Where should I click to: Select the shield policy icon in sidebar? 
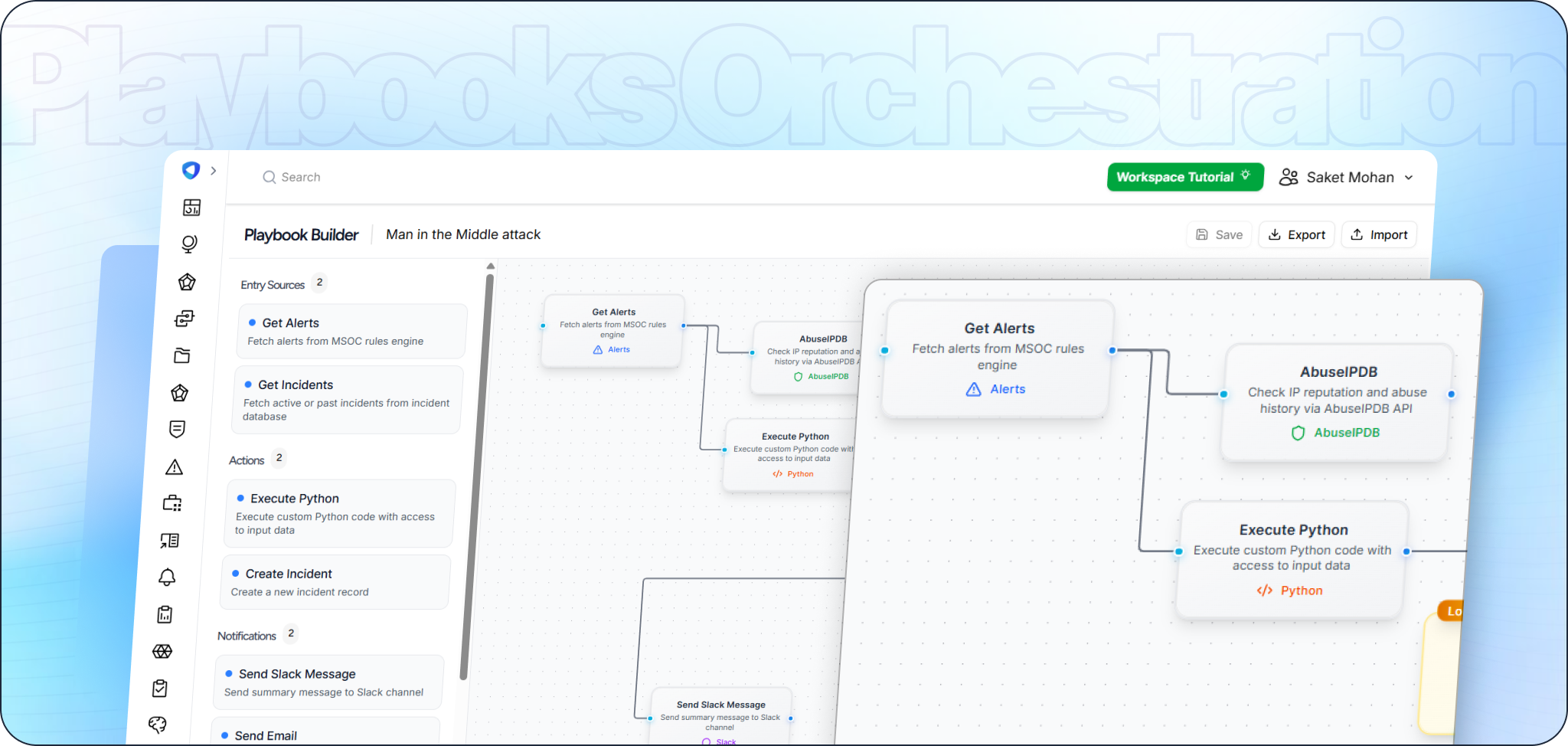(x=177, y=428)
